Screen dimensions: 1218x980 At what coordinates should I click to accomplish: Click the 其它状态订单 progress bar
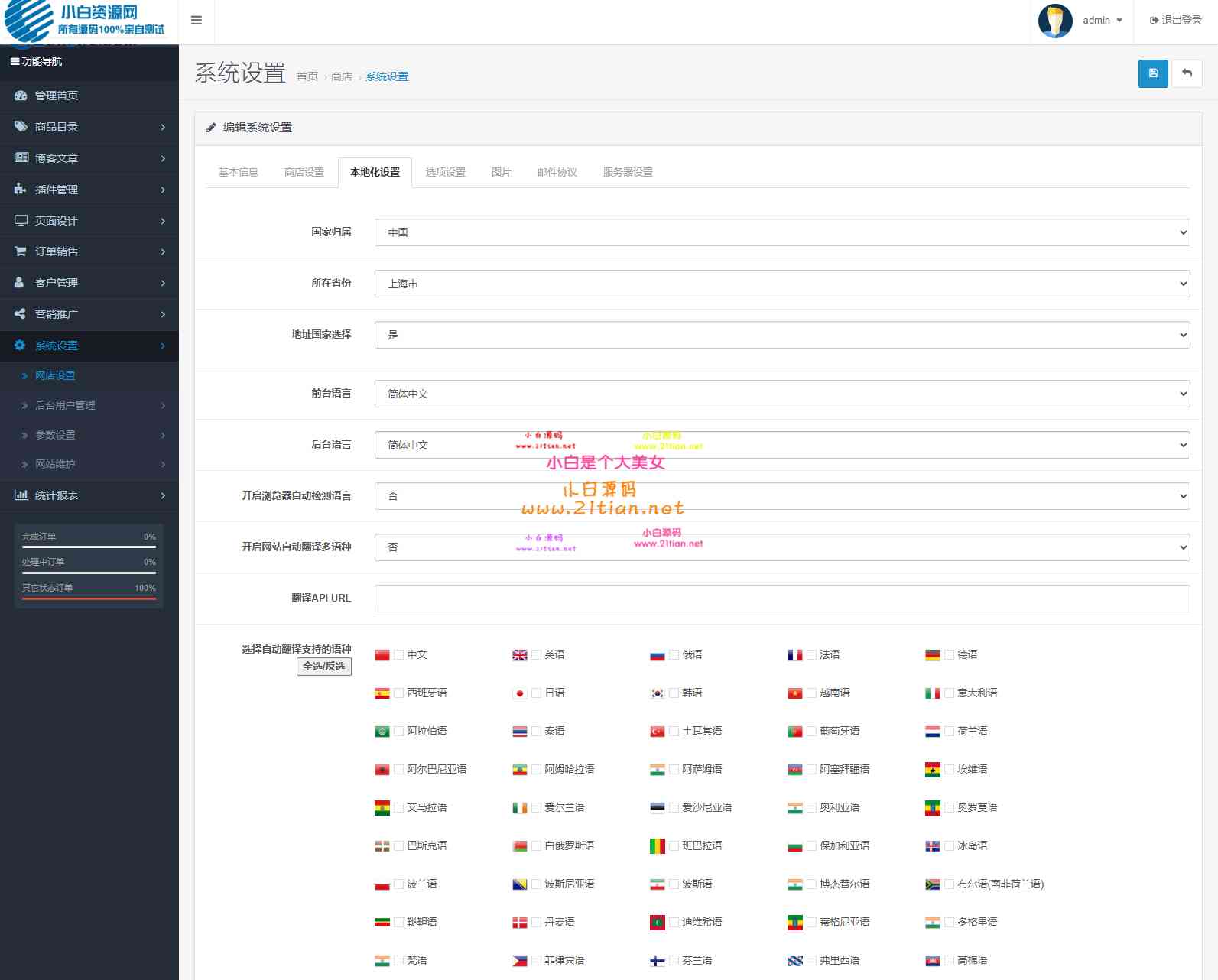click(89, 599)
